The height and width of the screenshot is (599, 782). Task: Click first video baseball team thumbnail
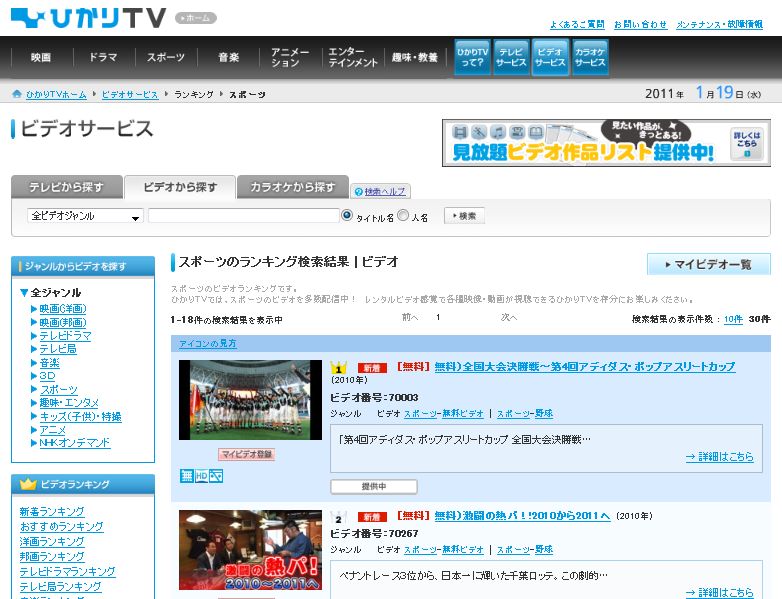pyautogui.click(x=250, y=400)
